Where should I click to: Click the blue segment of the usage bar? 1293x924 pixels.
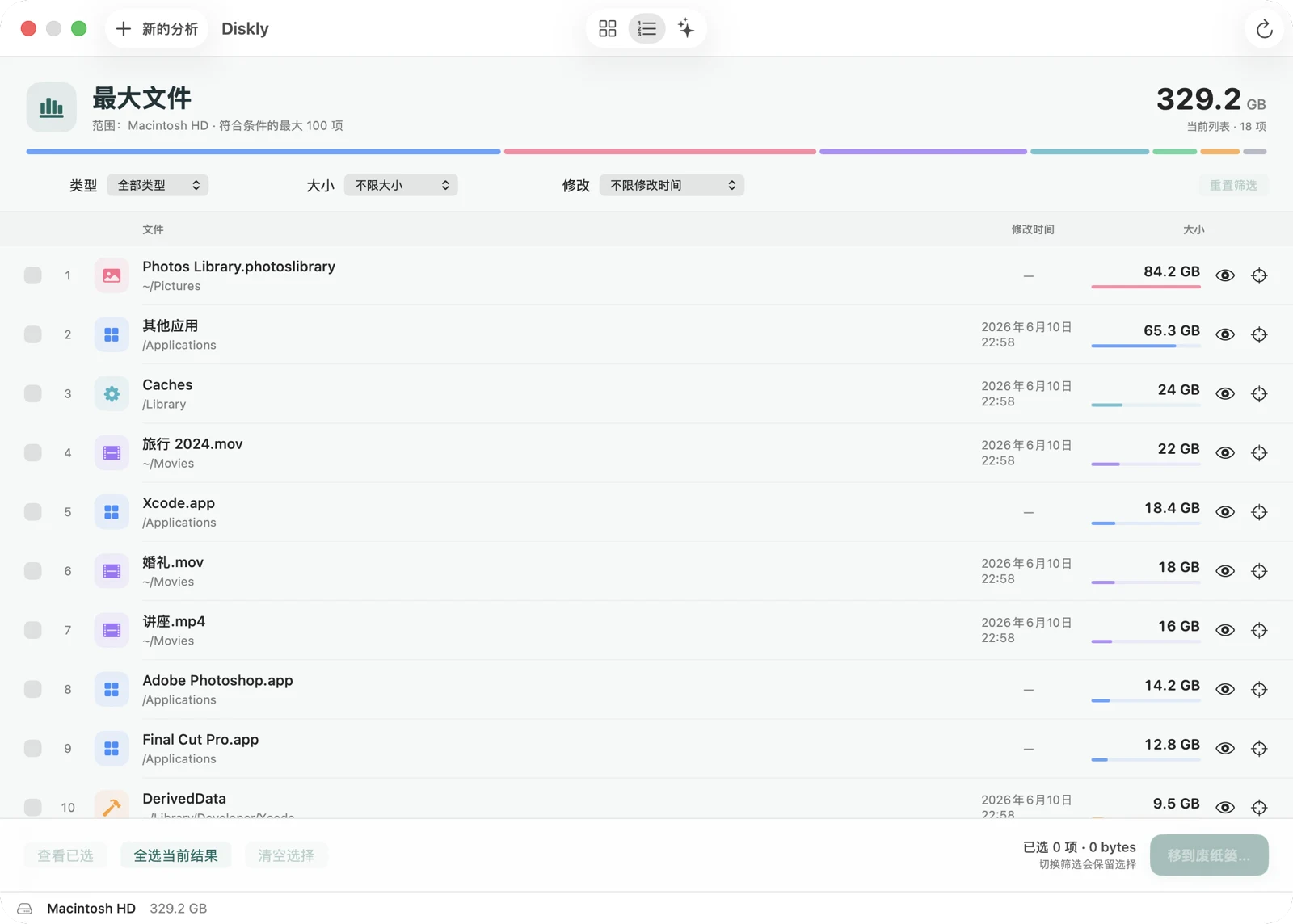point(263,151)
